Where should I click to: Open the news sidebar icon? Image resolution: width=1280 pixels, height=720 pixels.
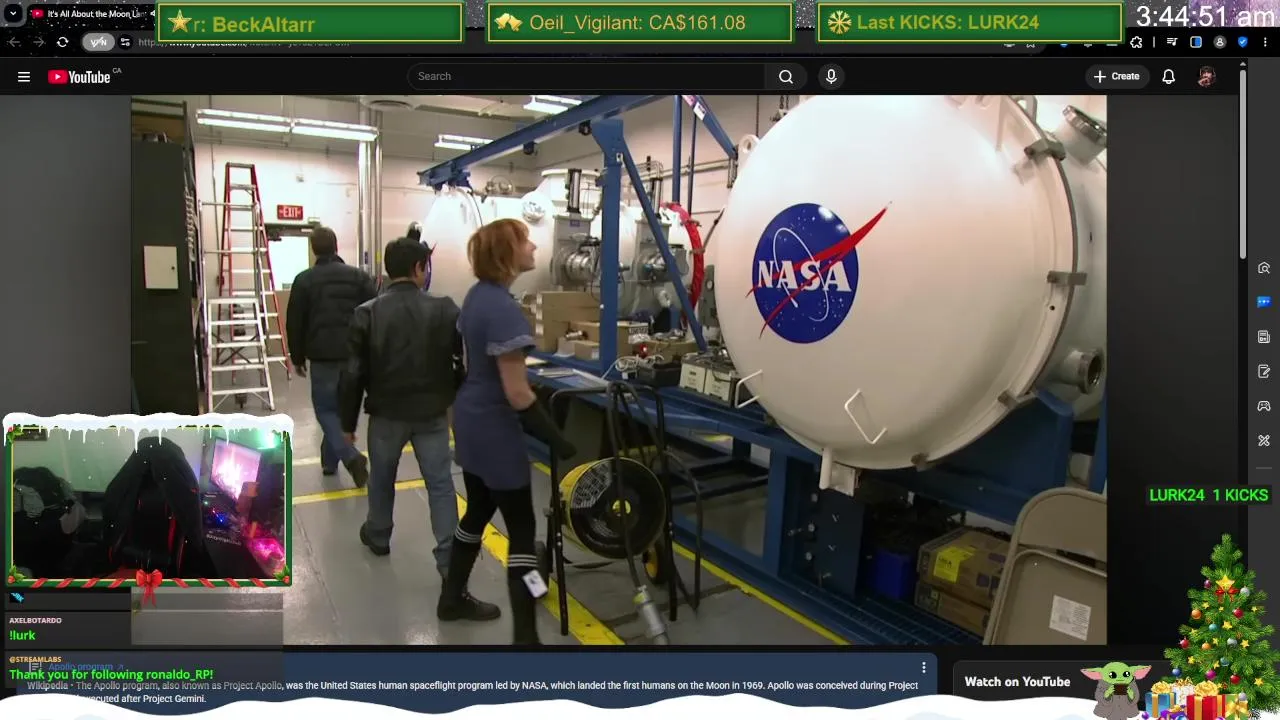(1264, 337)
